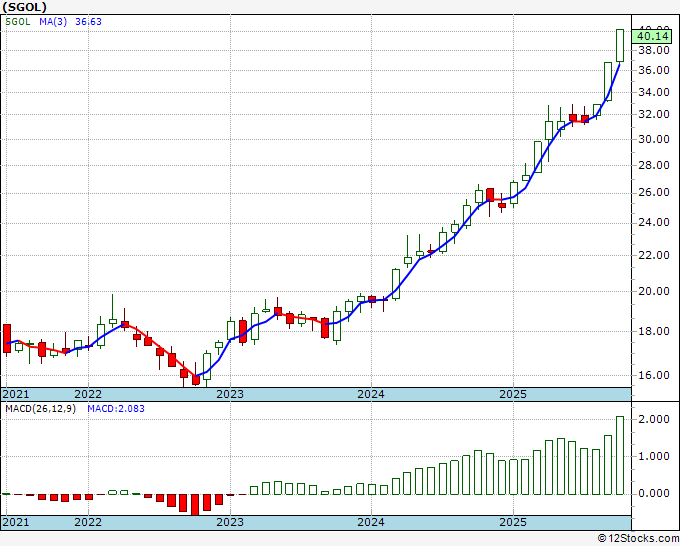Click 2021 on the price chart timeline

pyautogui.click(x=16, y=394)
